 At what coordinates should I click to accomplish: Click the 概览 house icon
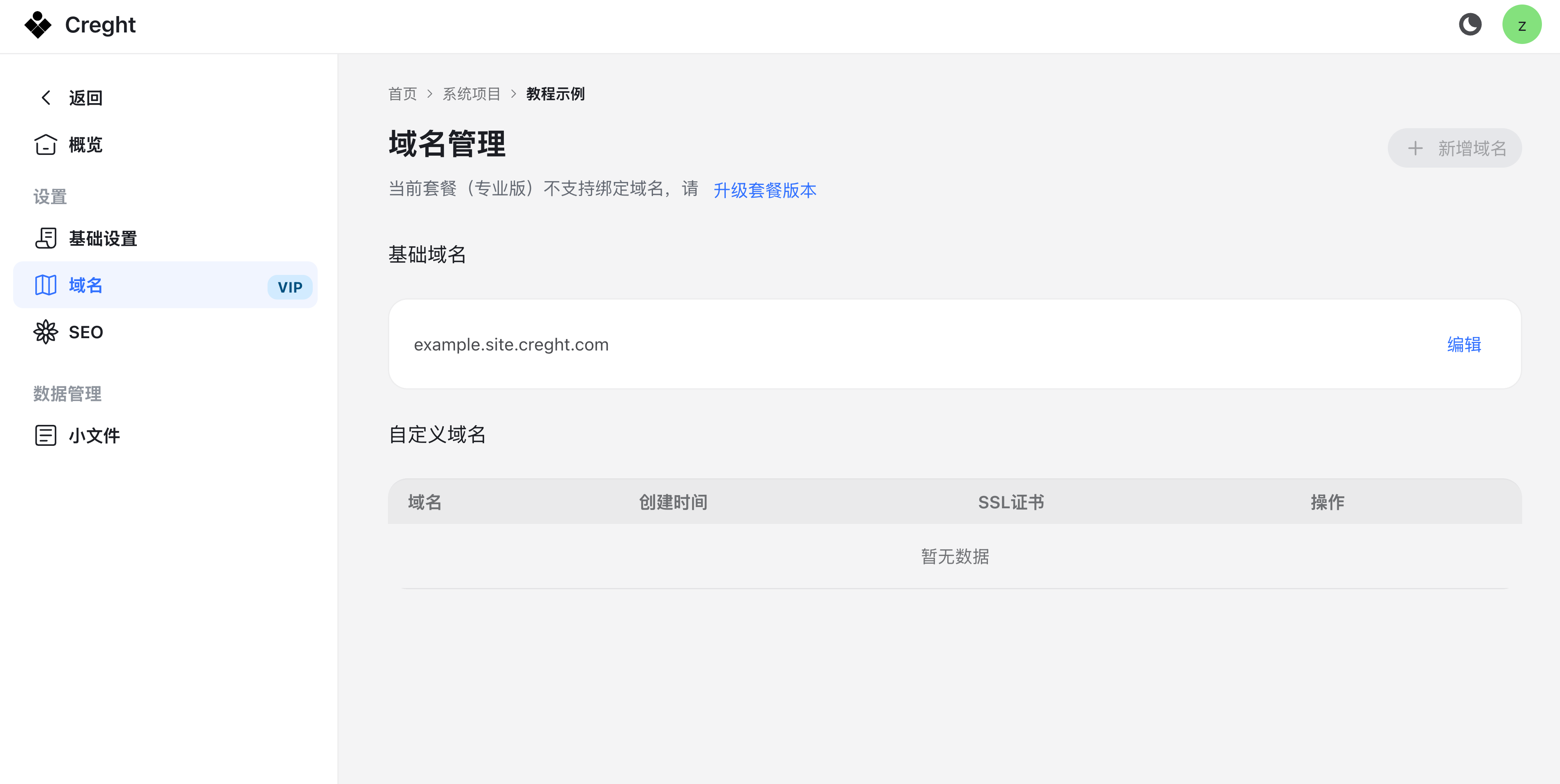[46, 145]
